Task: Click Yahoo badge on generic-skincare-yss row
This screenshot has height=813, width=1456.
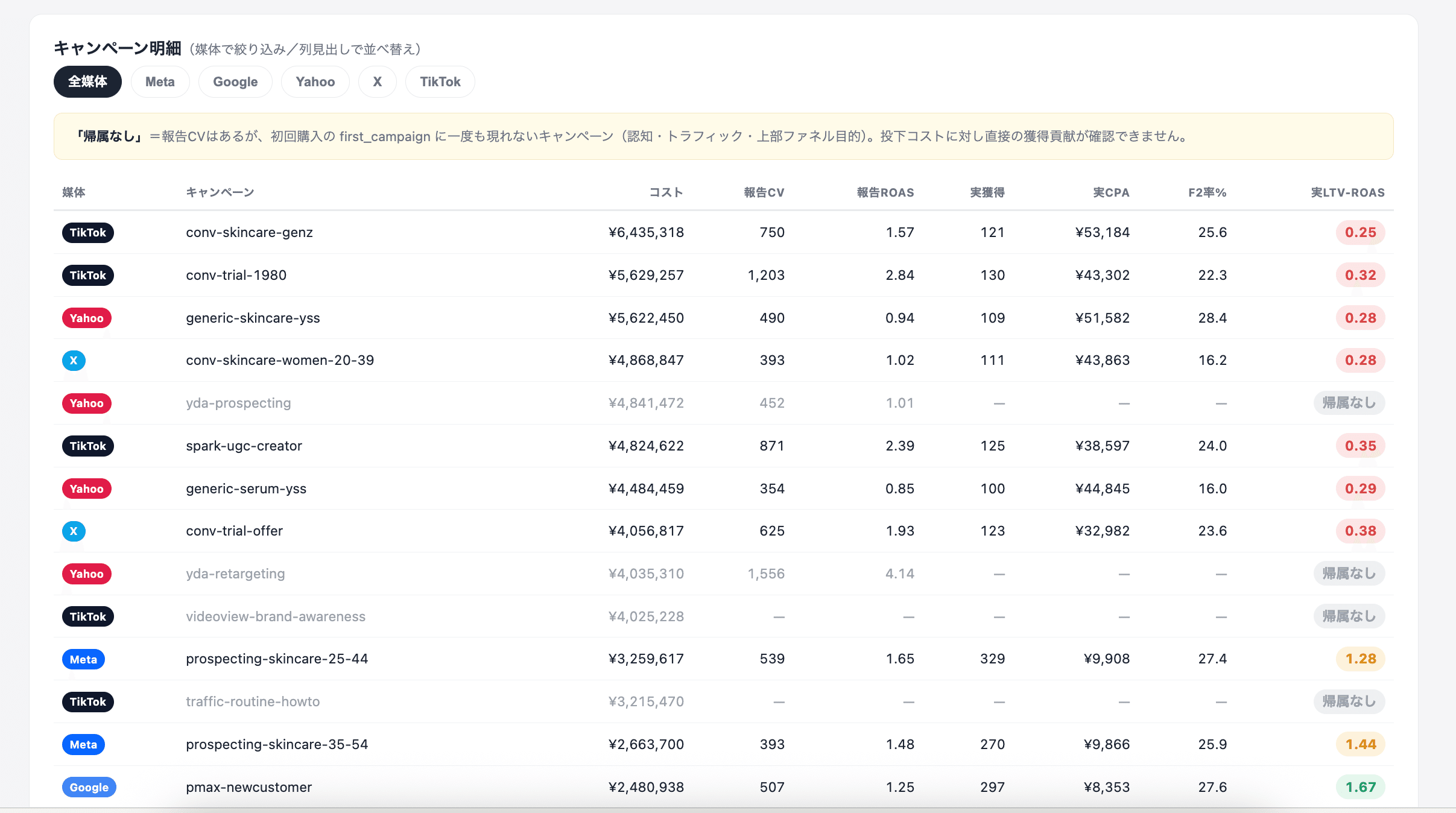Action: click(x=87, y=318)
